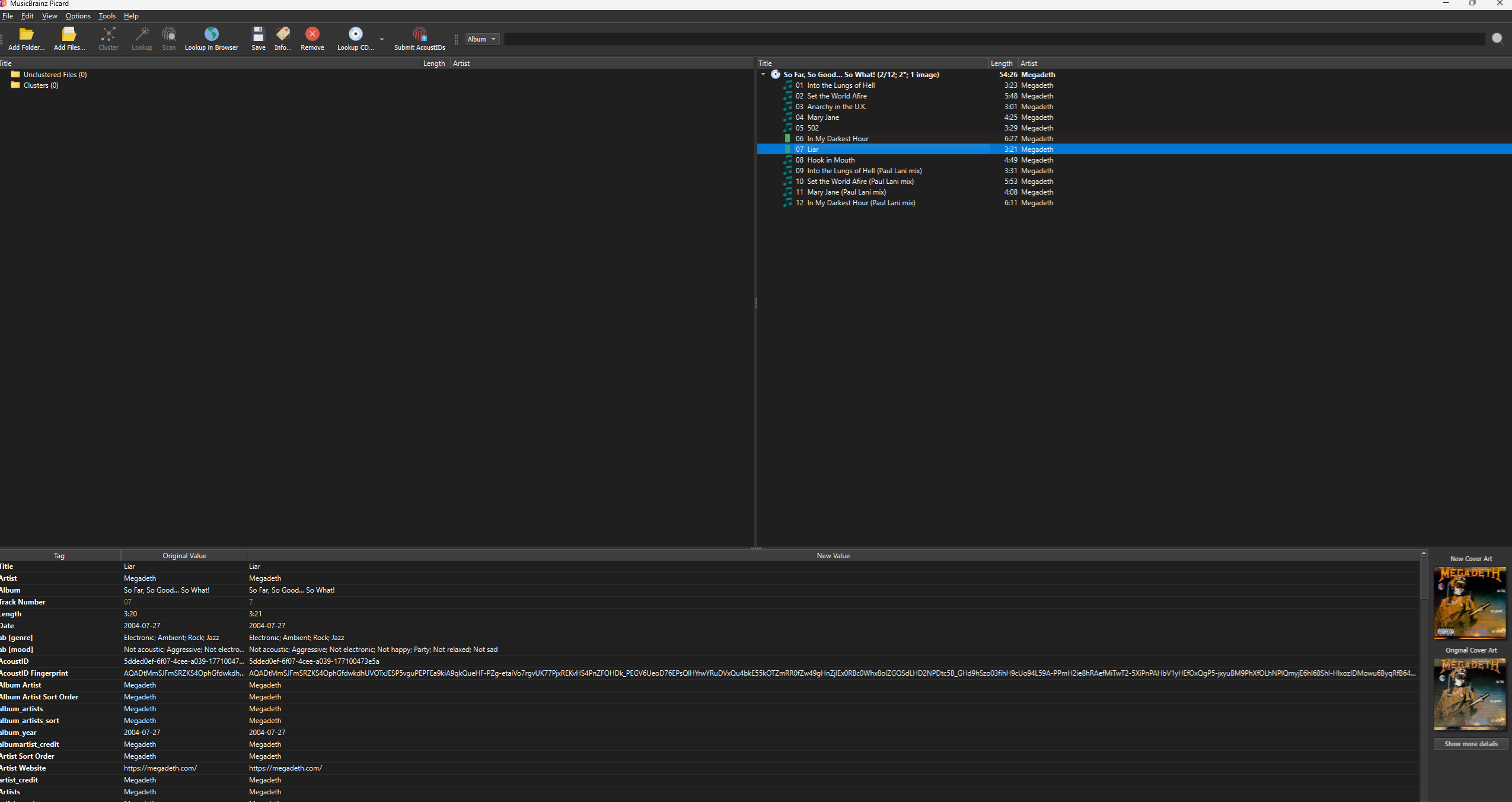Click the Save disk icon

pos(258,34)
